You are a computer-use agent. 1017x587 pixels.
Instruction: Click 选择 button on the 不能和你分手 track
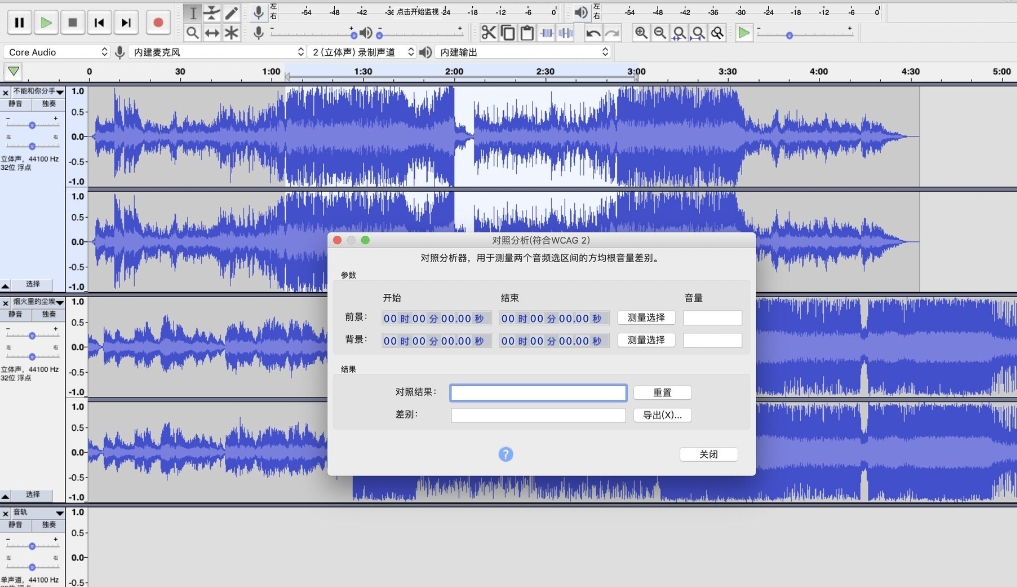click(x=33, y=284)
